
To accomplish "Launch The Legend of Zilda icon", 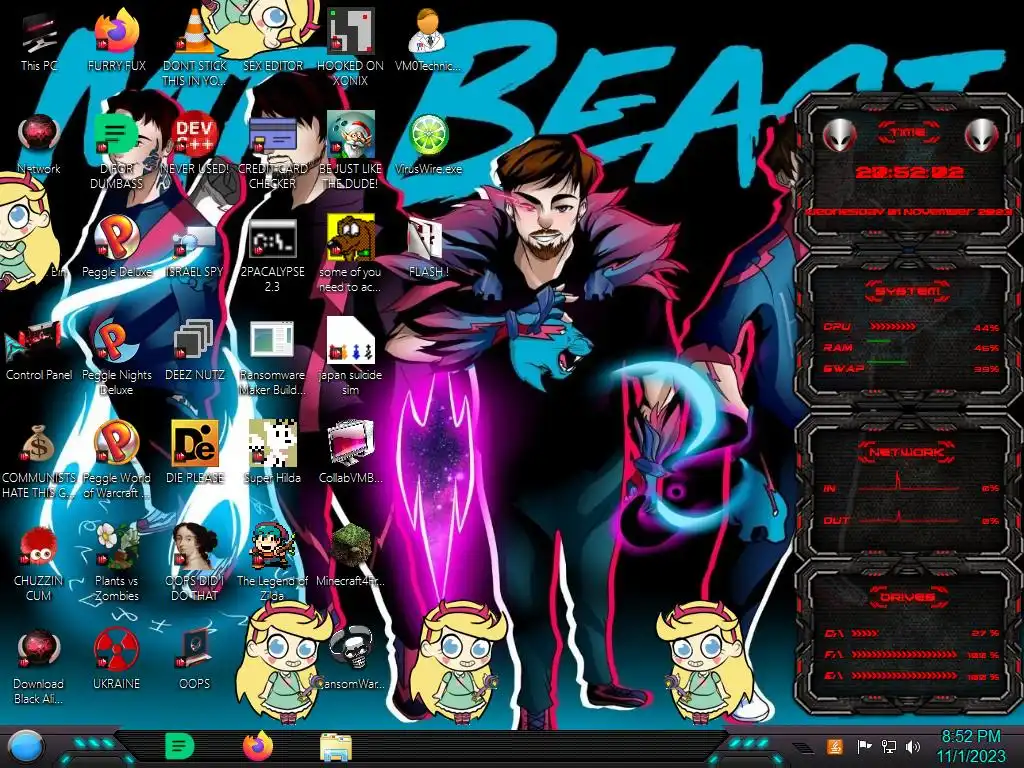I will click(272, 563).
